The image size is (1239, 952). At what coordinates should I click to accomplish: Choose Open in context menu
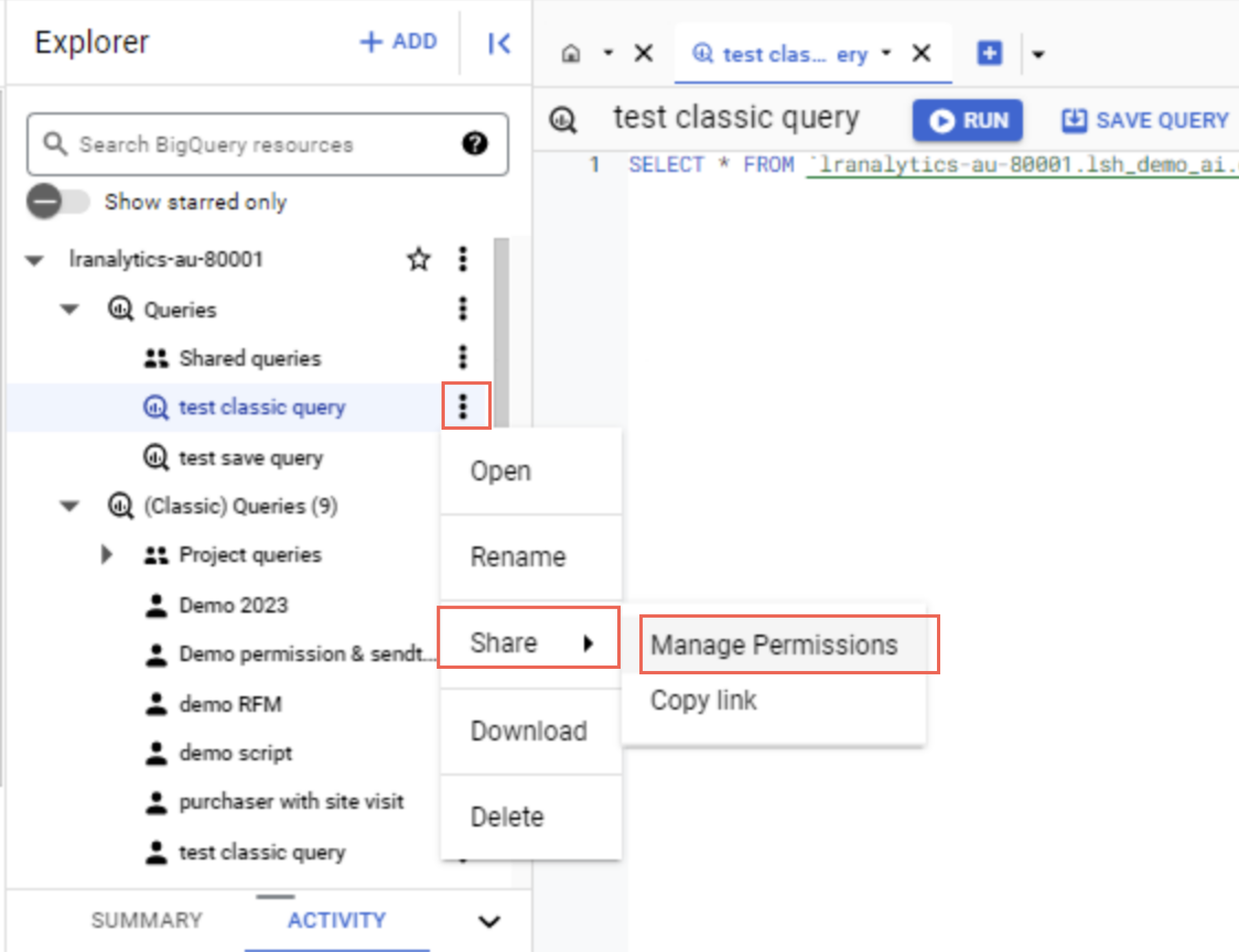[531, 472]
